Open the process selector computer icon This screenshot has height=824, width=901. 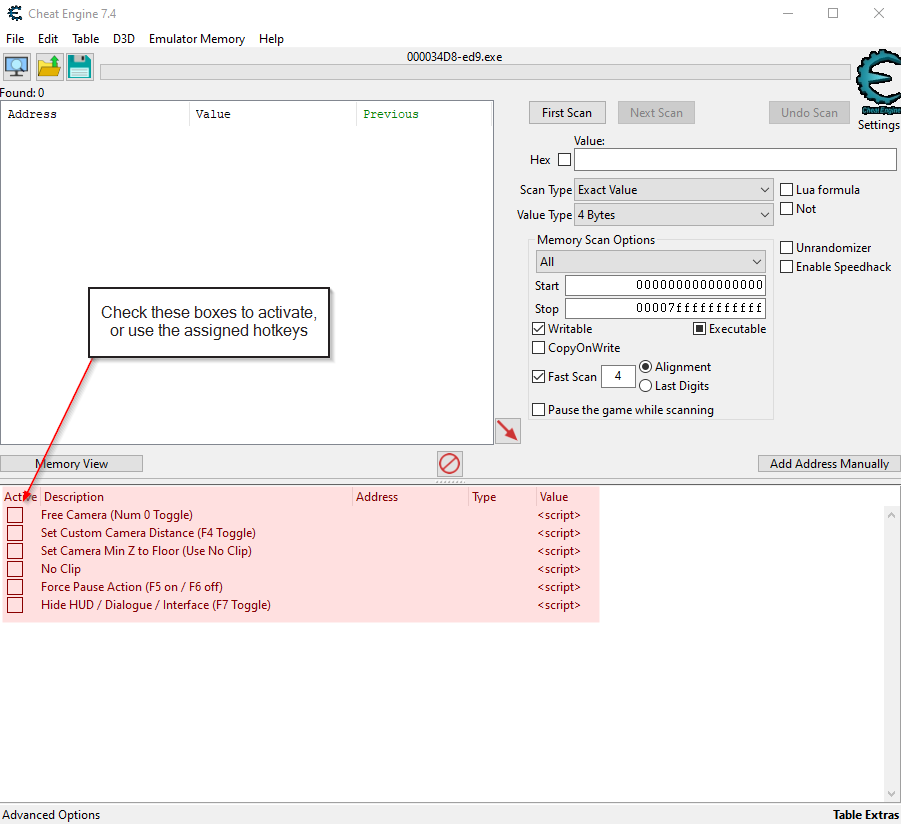pyautogui.click(x=17, y=67)
